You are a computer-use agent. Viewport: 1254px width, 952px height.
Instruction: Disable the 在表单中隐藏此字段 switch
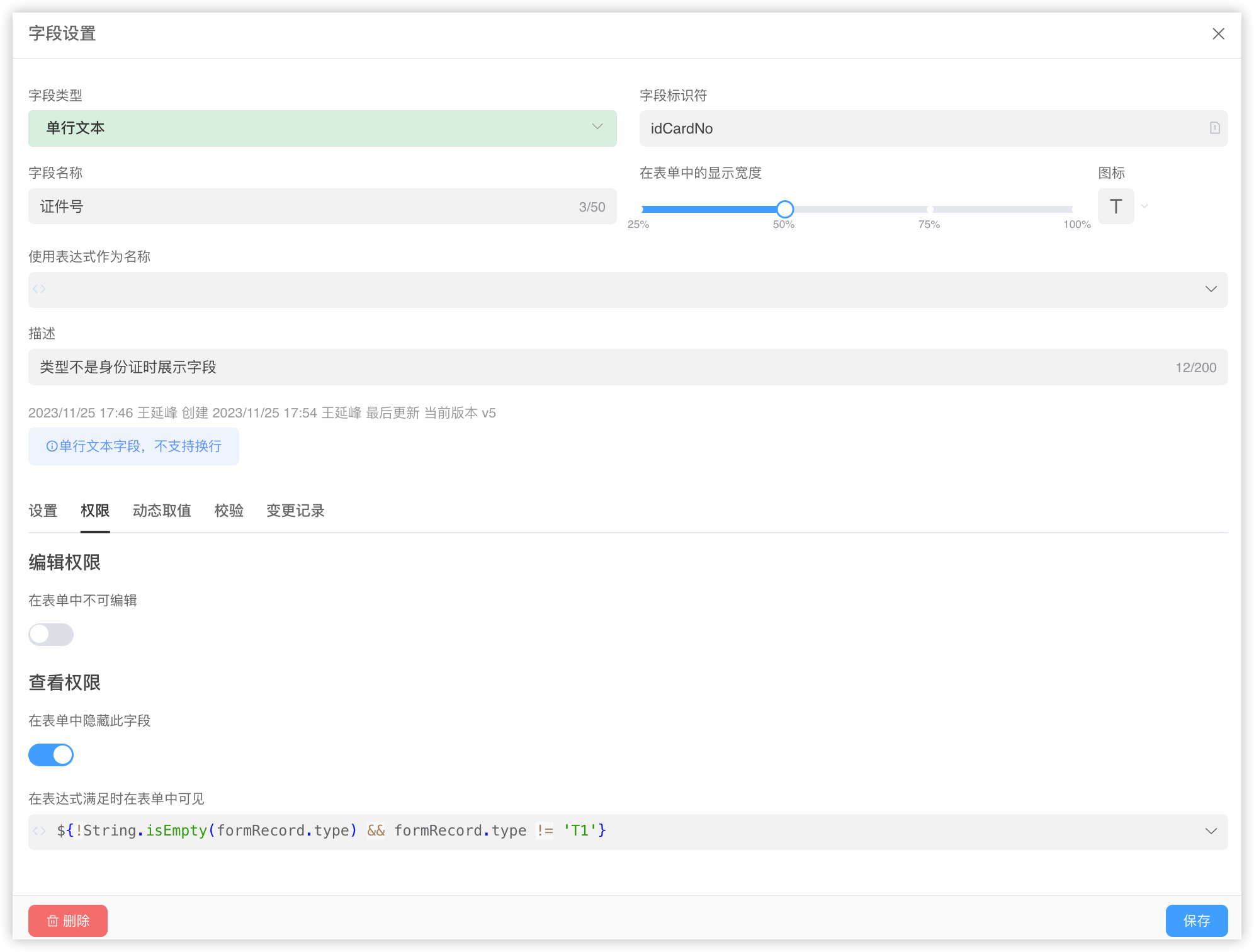point(51,754)
